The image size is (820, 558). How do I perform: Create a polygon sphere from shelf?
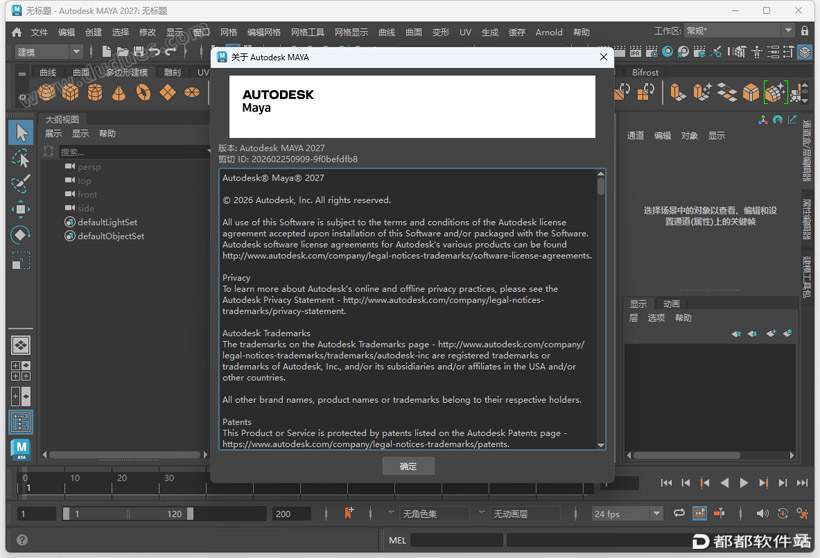point(47,93)
